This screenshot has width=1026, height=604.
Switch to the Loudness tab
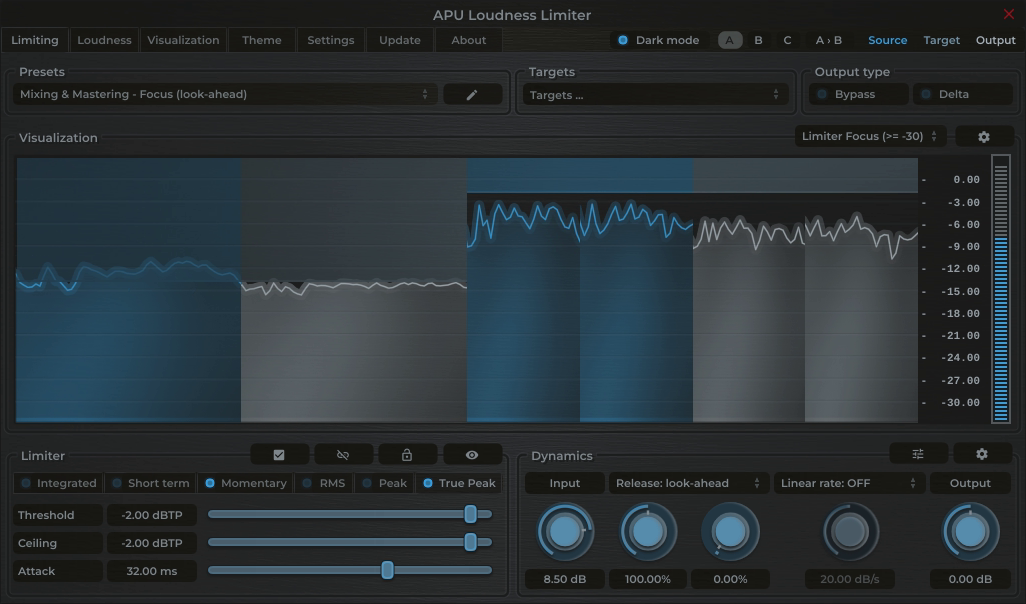coord(104,40)
